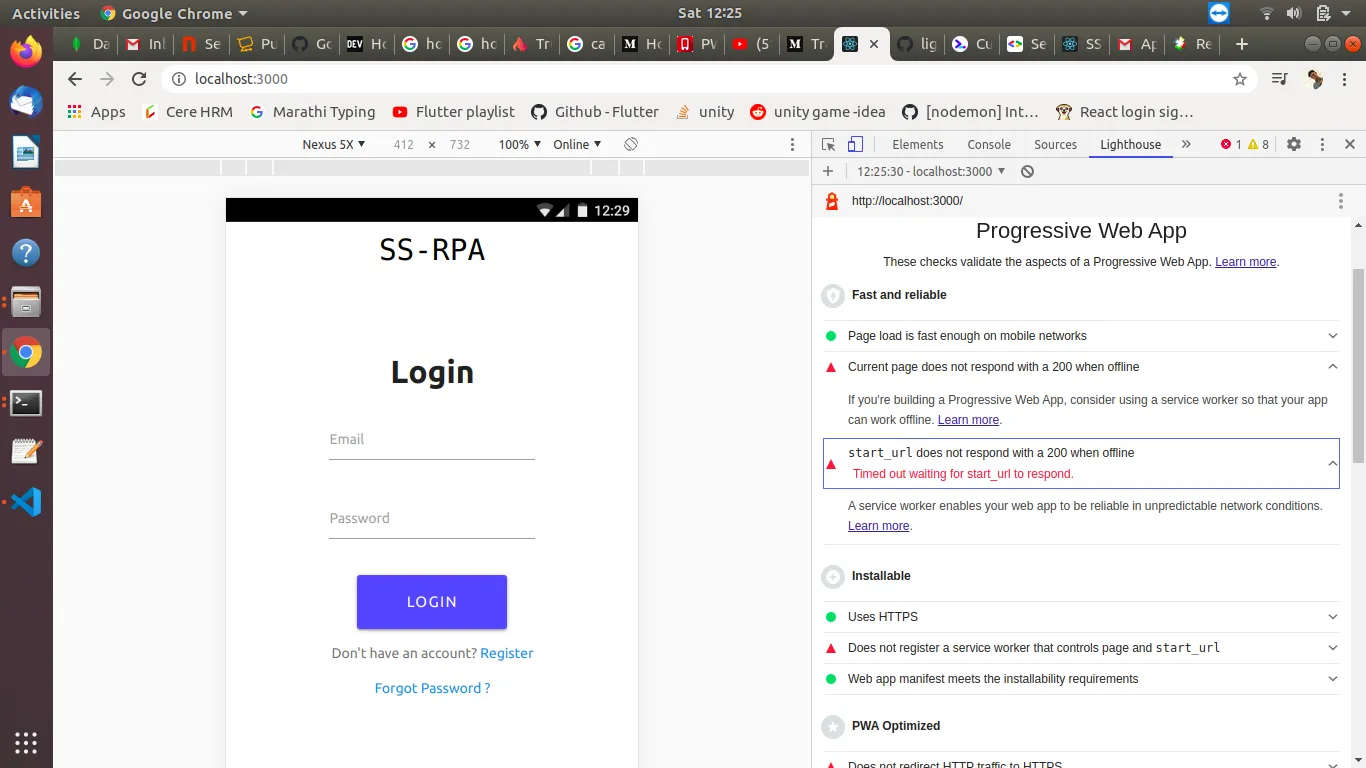This screenshot has height=768, width=1366.
Task: Switch to the Console tab
Action: (989, 144)
